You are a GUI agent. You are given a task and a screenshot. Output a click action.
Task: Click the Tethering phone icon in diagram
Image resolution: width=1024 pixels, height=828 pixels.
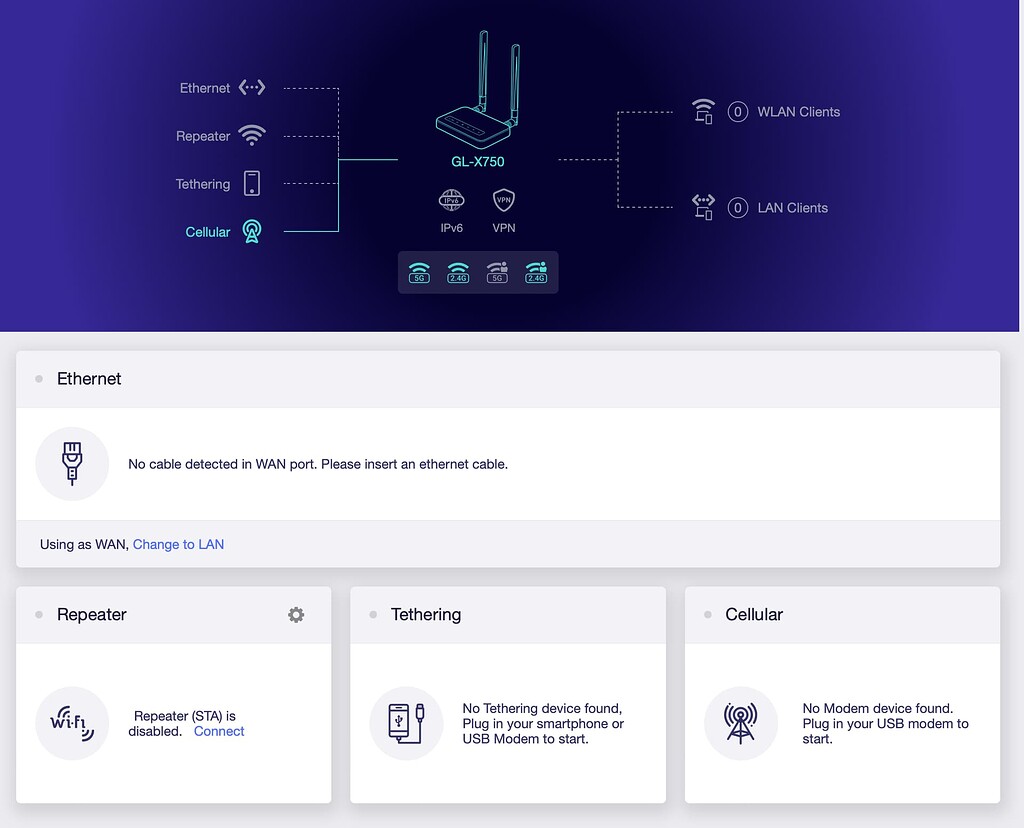click(252, 184)
